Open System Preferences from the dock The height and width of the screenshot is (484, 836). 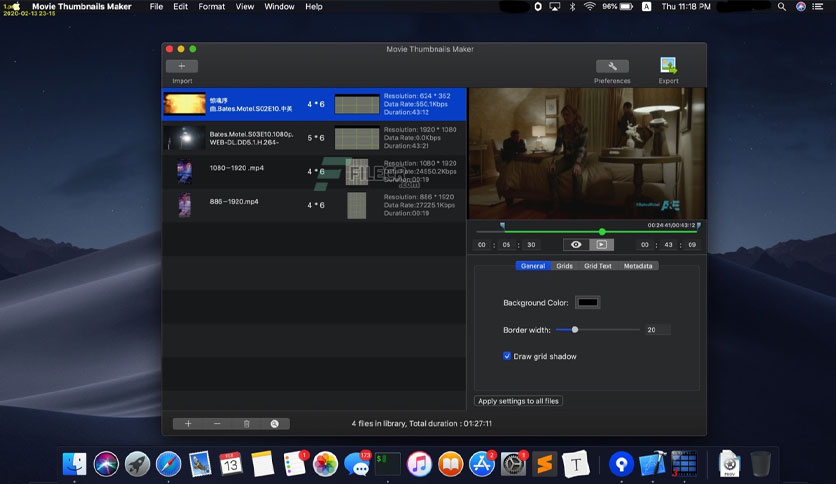[x=513, y=463]
